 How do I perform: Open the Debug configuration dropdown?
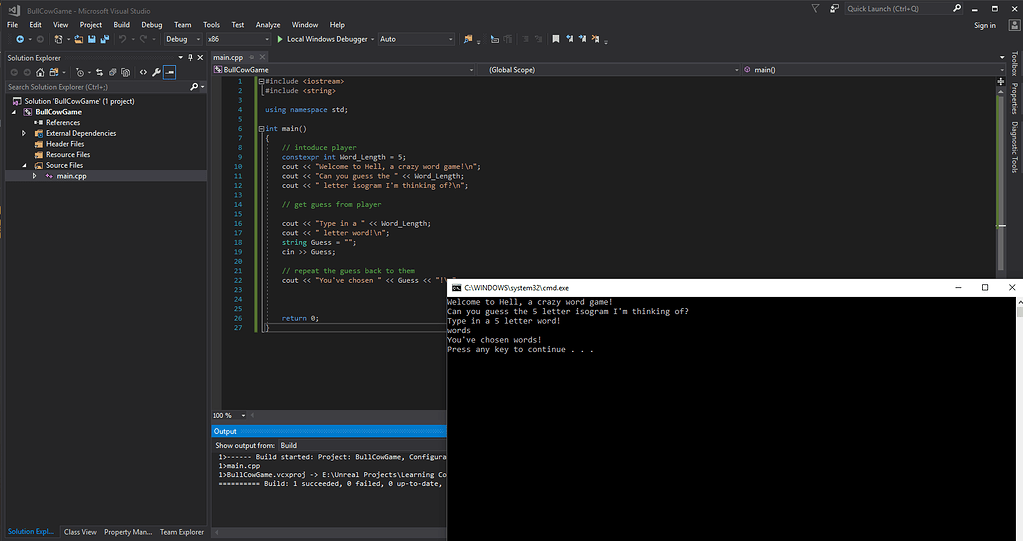182,39
